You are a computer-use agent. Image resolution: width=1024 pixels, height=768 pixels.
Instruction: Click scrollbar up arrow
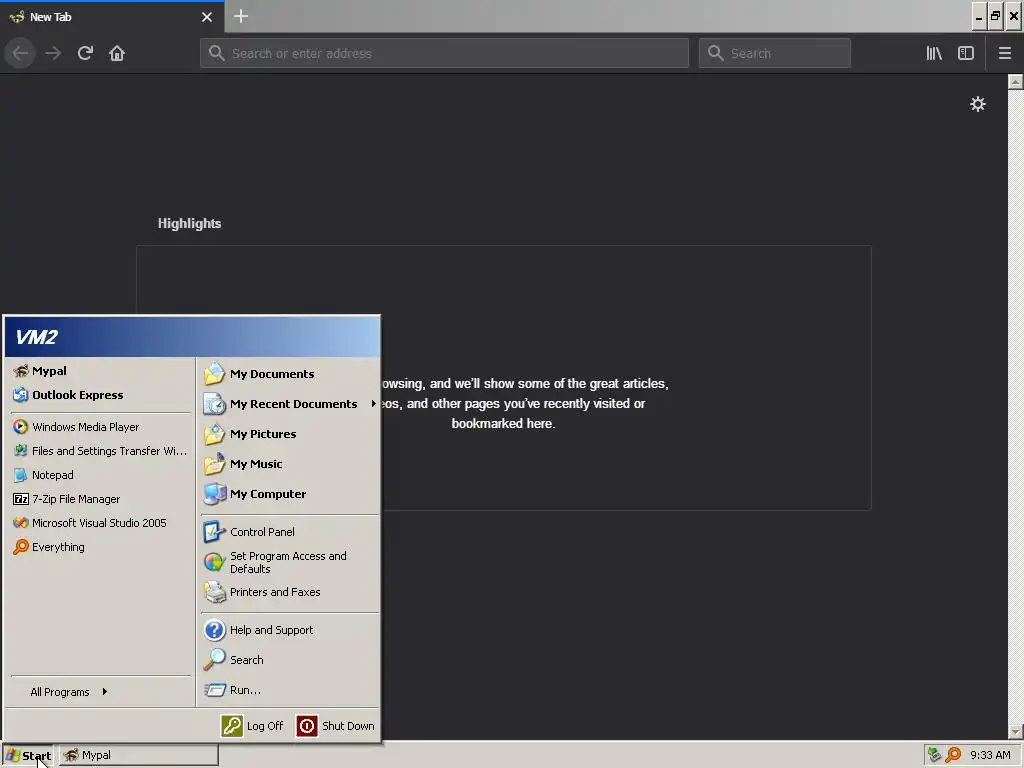(1015, 82)
